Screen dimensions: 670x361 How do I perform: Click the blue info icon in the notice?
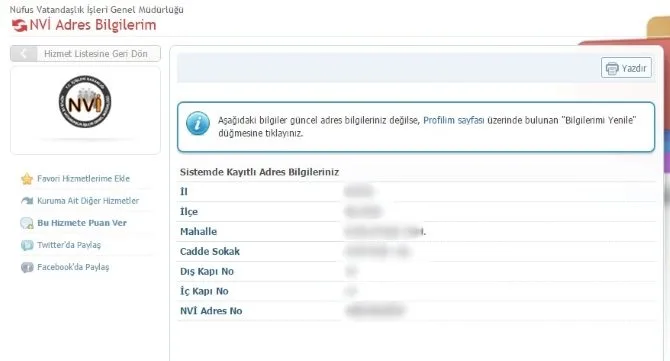click(198, 123)
